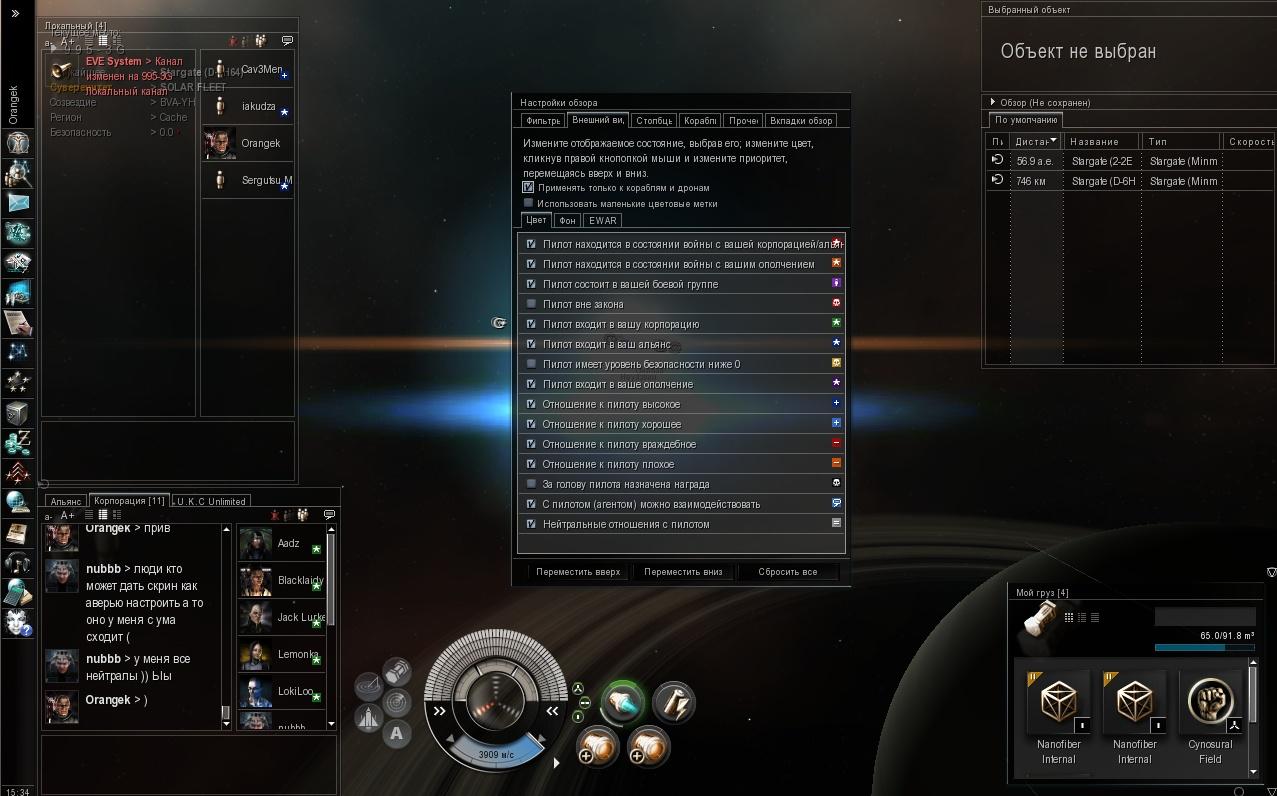Set speed on the 3909 м/с gauge
The image size is (1277, 796).
click(495, 753)
